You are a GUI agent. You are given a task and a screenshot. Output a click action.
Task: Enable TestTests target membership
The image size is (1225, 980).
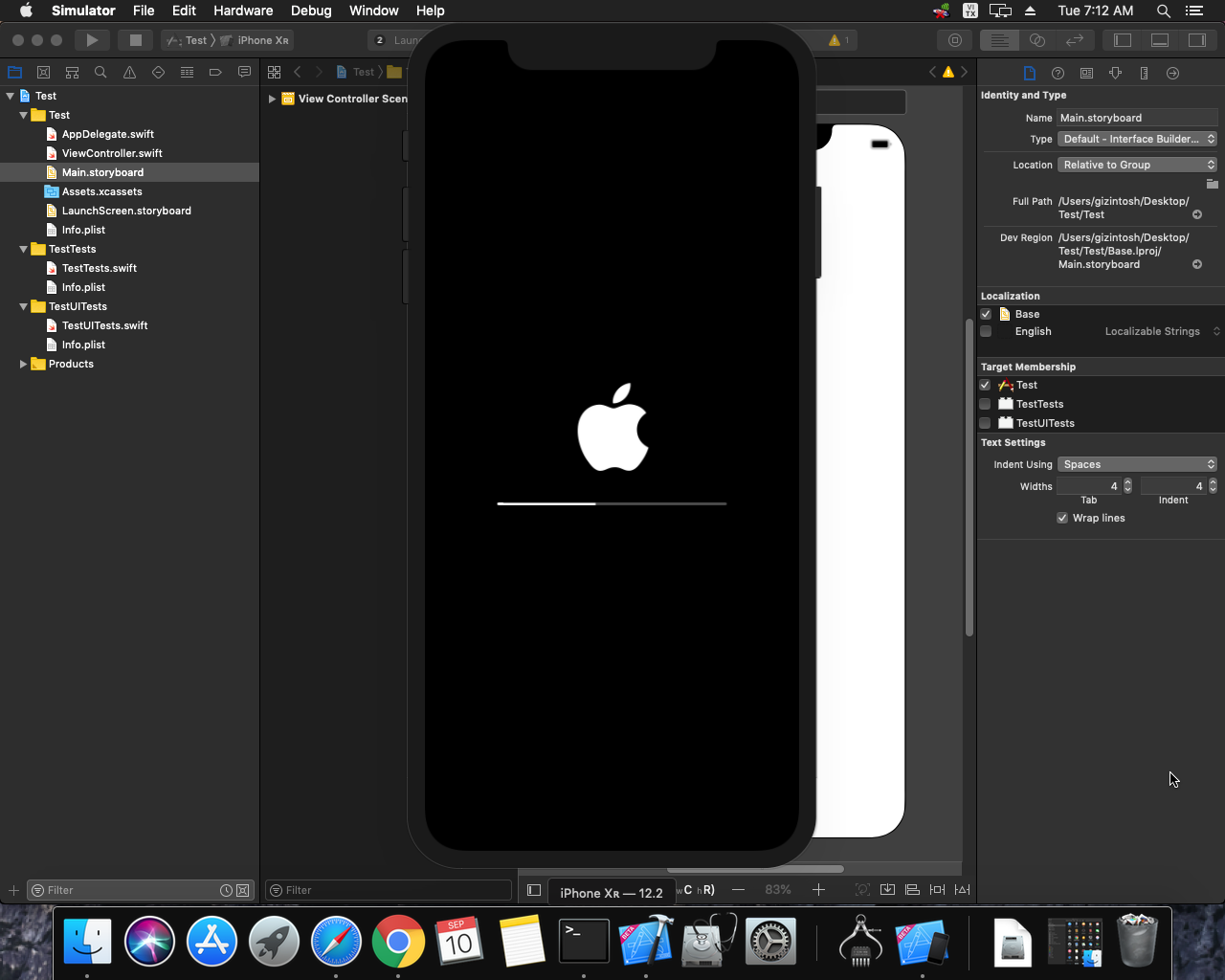[x=985, y=404]
